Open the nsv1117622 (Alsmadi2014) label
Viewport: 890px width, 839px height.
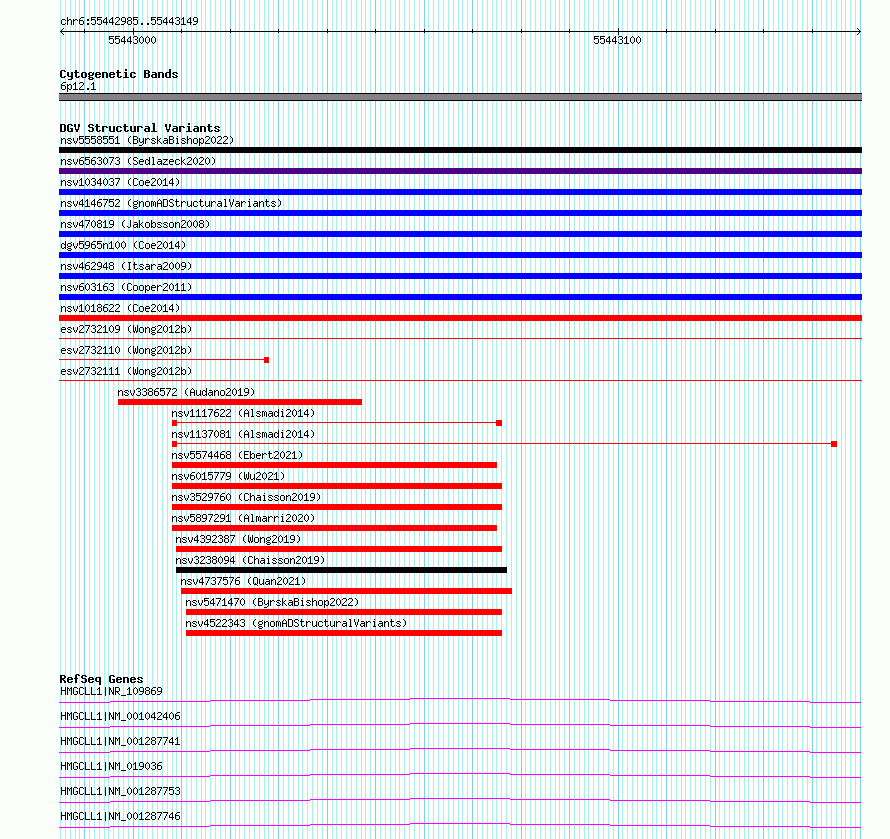pos(243,413)
